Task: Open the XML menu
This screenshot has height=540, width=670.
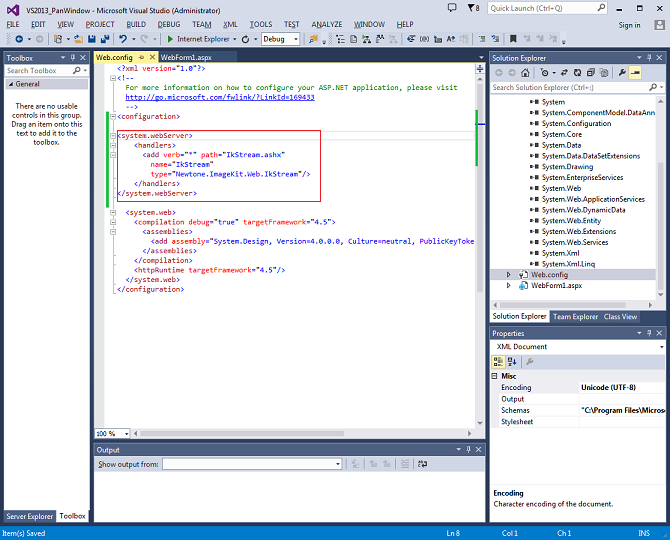Action: [x=230, y=25]
